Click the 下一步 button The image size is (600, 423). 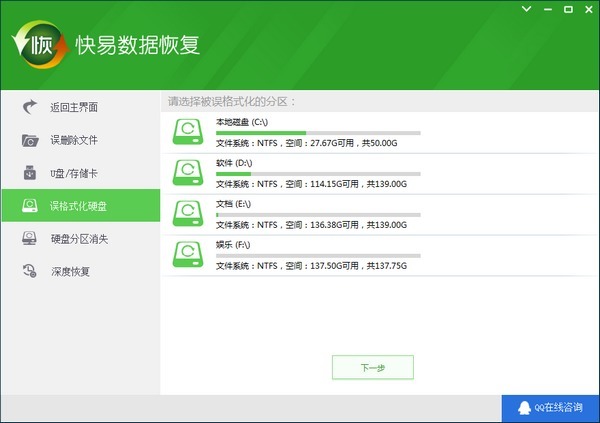click(373, 367)
